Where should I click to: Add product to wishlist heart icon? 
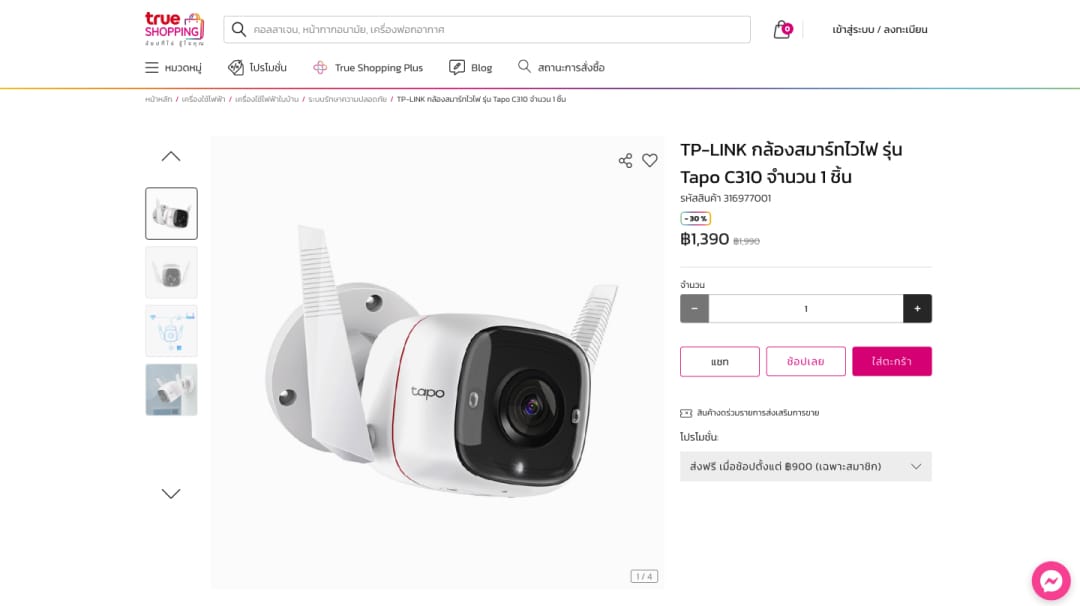[650, 160]
